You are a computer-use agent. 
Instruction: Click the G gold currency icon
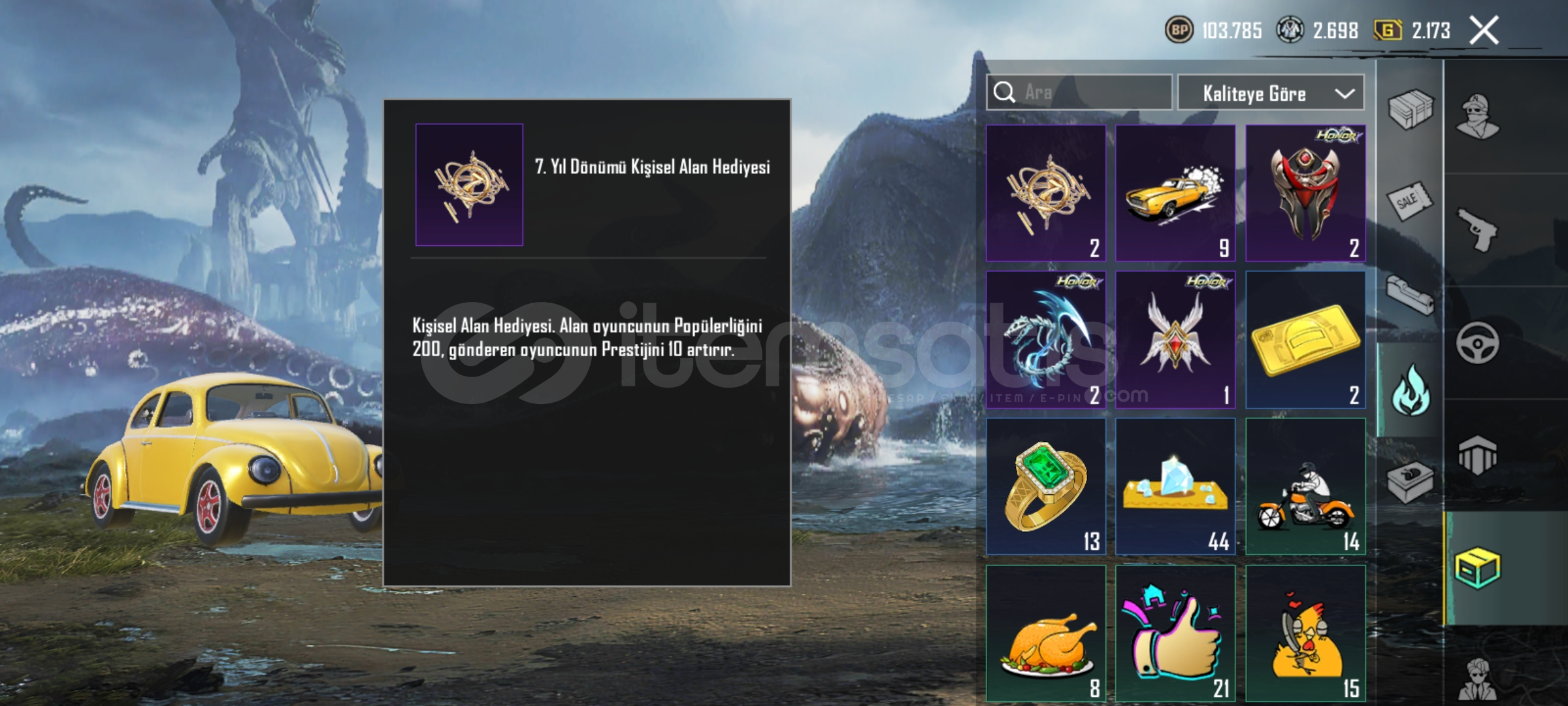click(1387, 30)
